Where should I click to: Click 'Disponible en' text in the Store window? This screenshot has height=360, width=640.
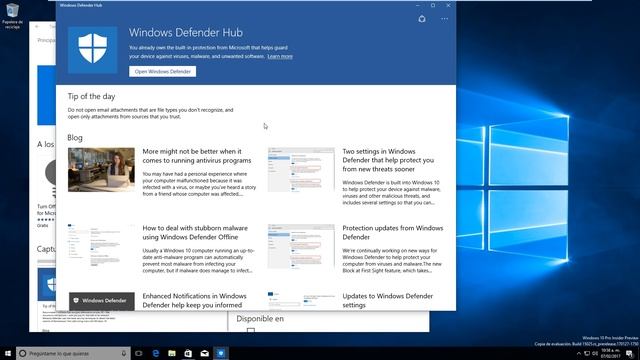pyautogui.click(x=260, y=319)
